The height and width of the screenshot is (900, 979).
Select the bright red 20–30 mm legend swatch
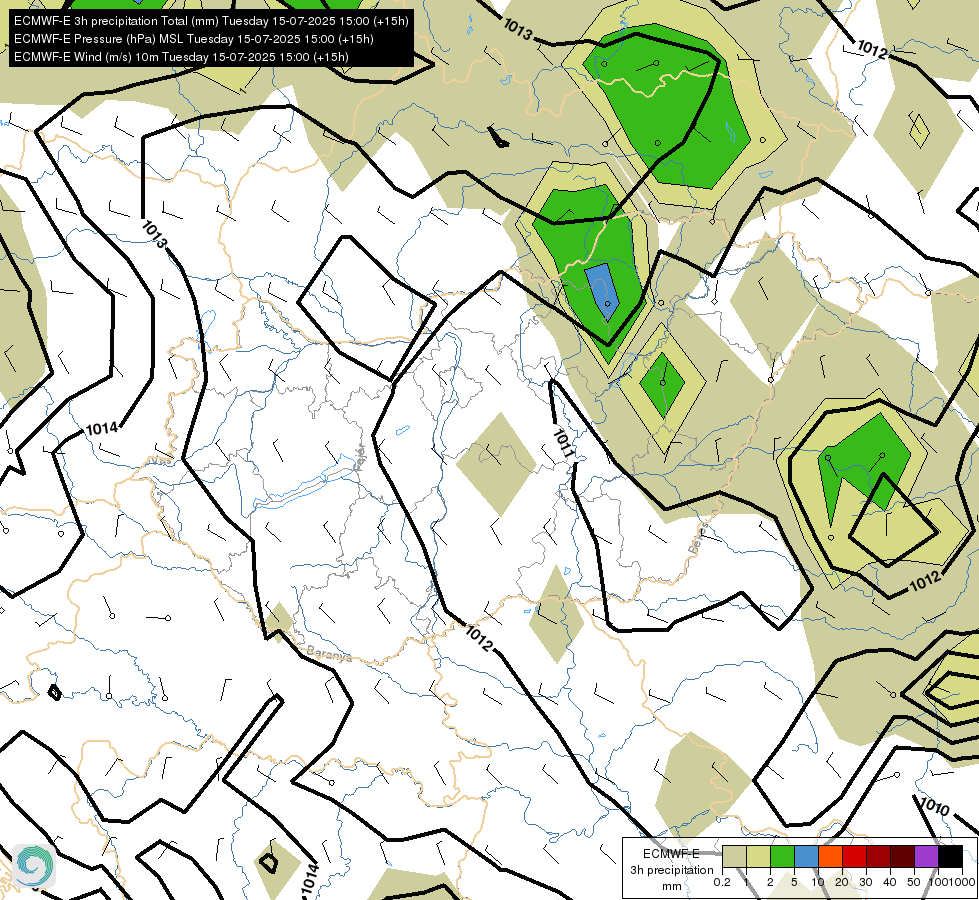coord(854,857)
